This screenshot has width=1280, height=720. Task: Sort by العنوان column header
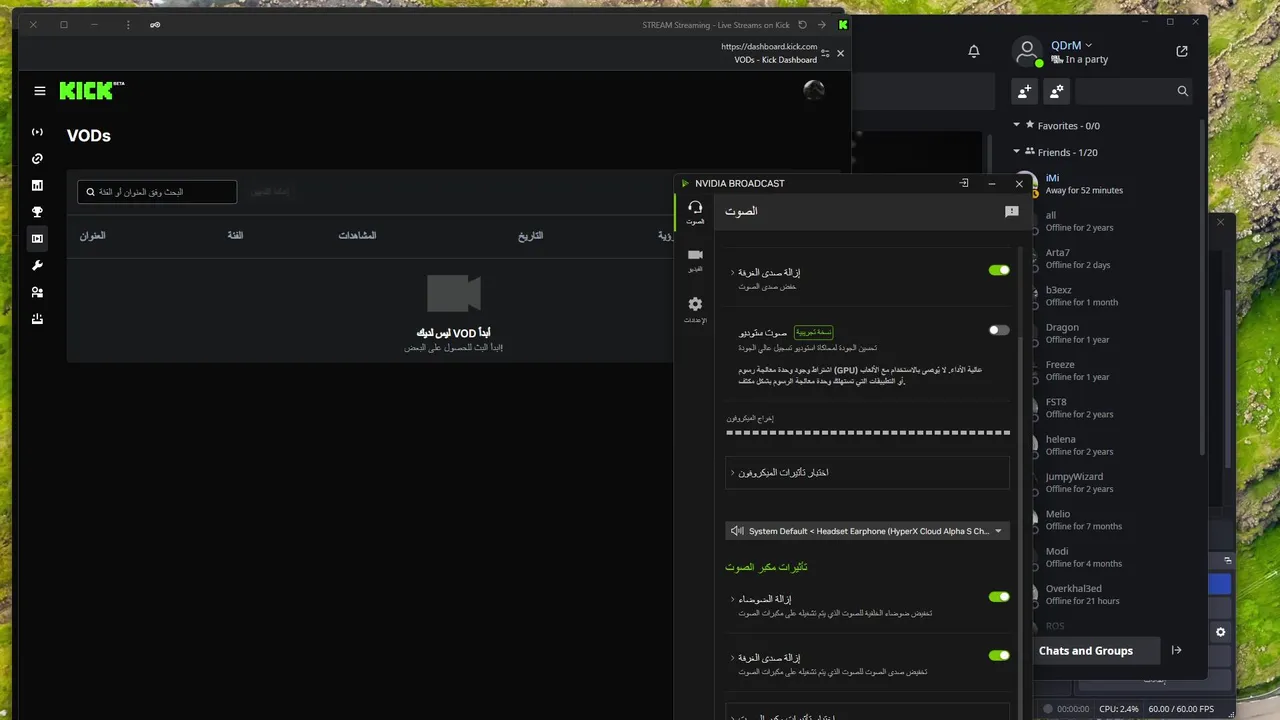point(93,236)
